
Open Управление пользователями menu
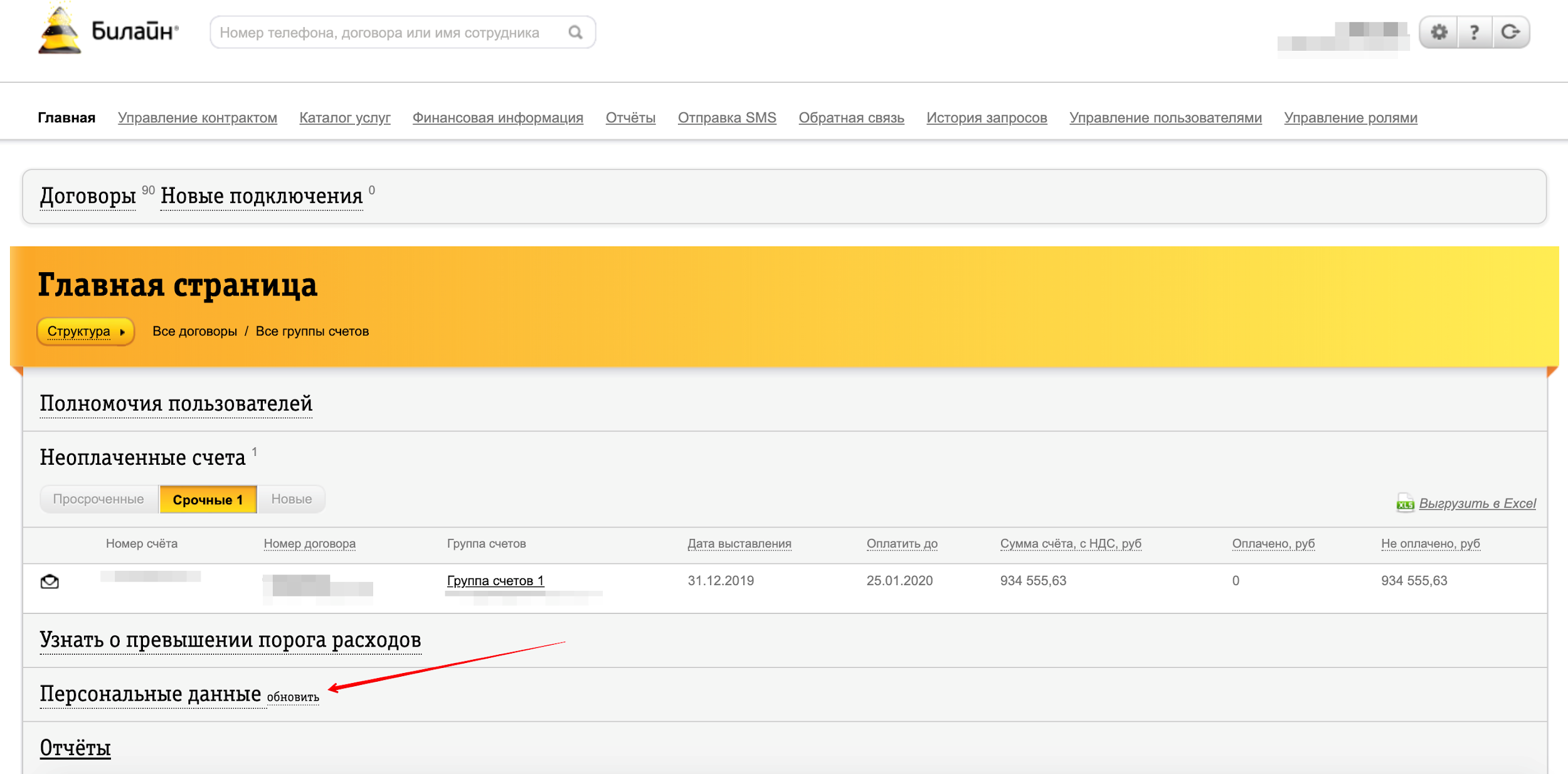click(1165, 118)
